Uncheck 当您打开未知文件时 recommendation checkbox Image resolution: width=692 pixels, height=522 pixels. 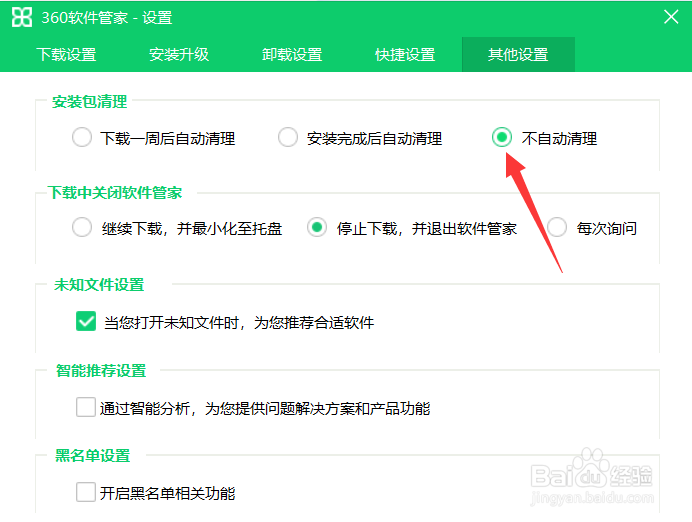[x=86, y=321]
